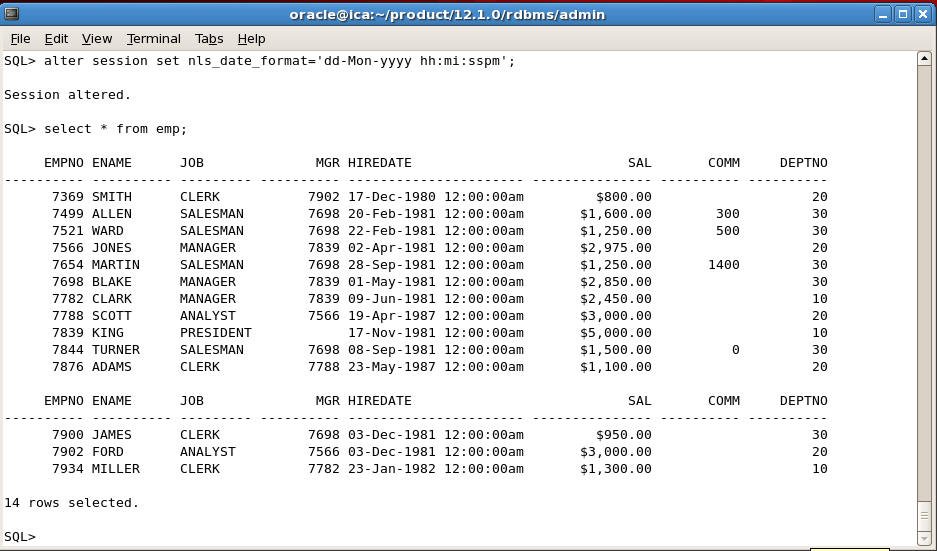Click the salary $800.00
The width and height of the screenshot is (937, 551).
coord(624,197)
